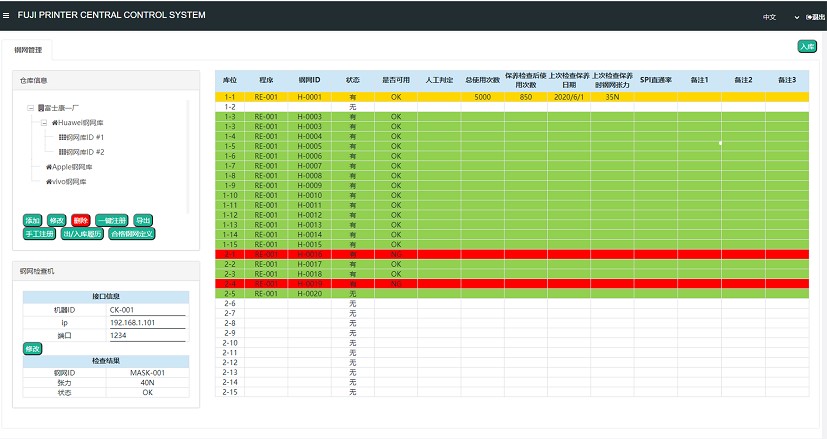Open the Apple钢网库 warehouse node
The height and width of the screenshot is (439, 827).
(x=70, y=167)
